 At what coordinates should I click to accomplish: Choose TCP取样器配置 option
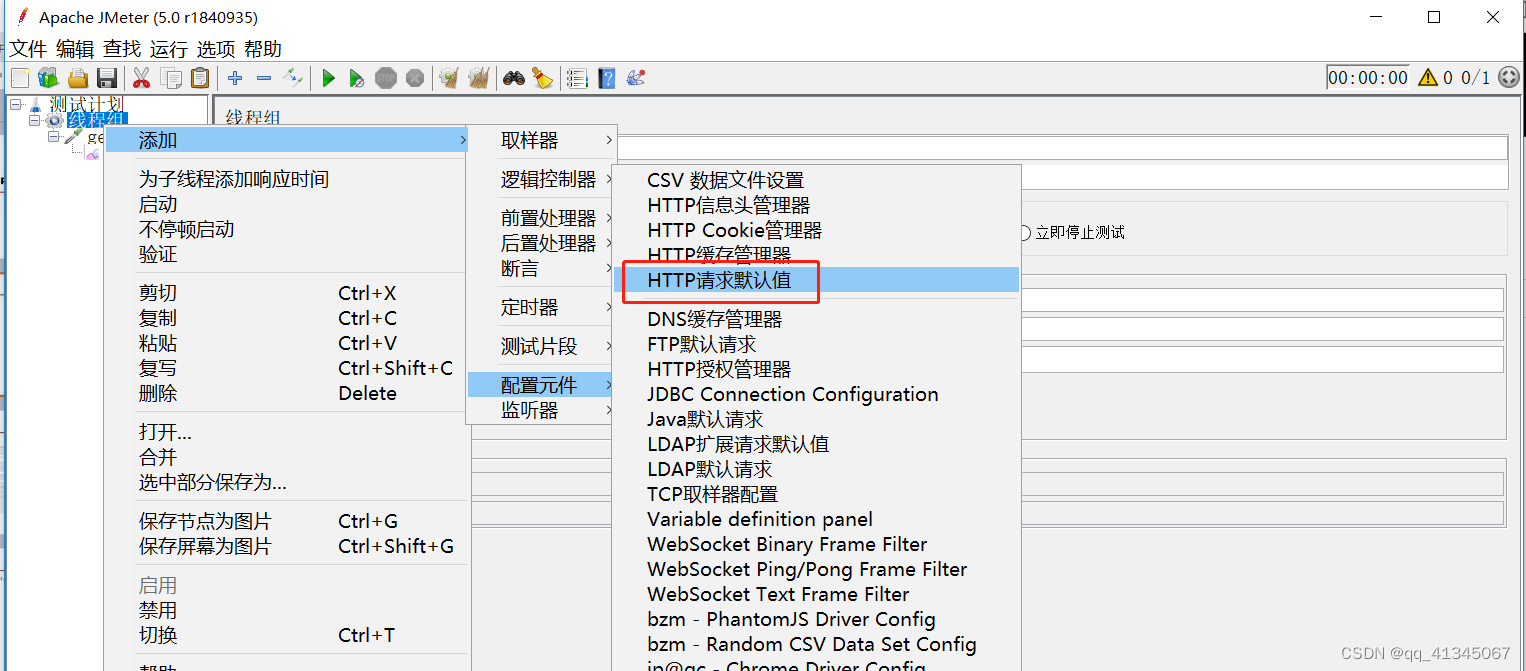[816, 494]
